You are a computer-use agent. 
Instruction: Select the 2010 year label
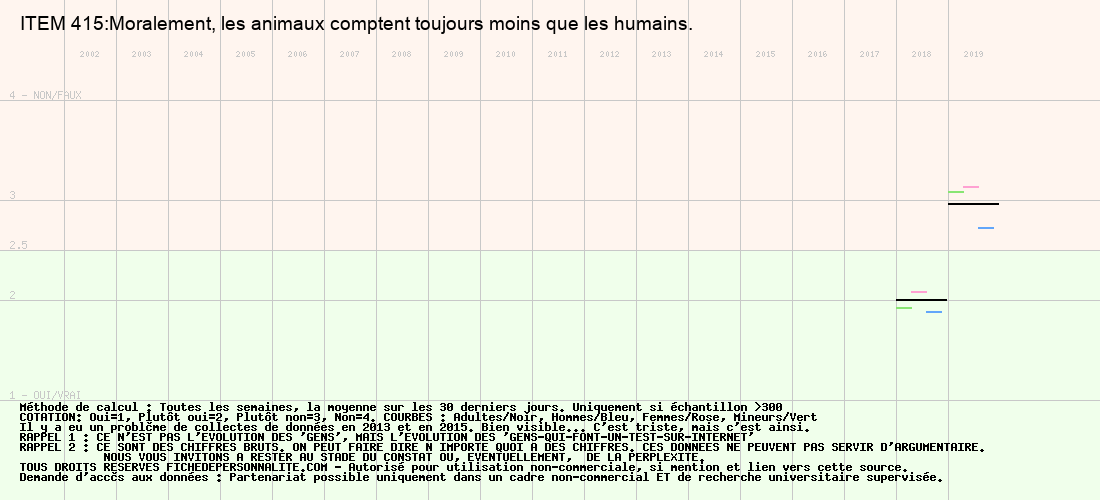[x=505, y=54]
